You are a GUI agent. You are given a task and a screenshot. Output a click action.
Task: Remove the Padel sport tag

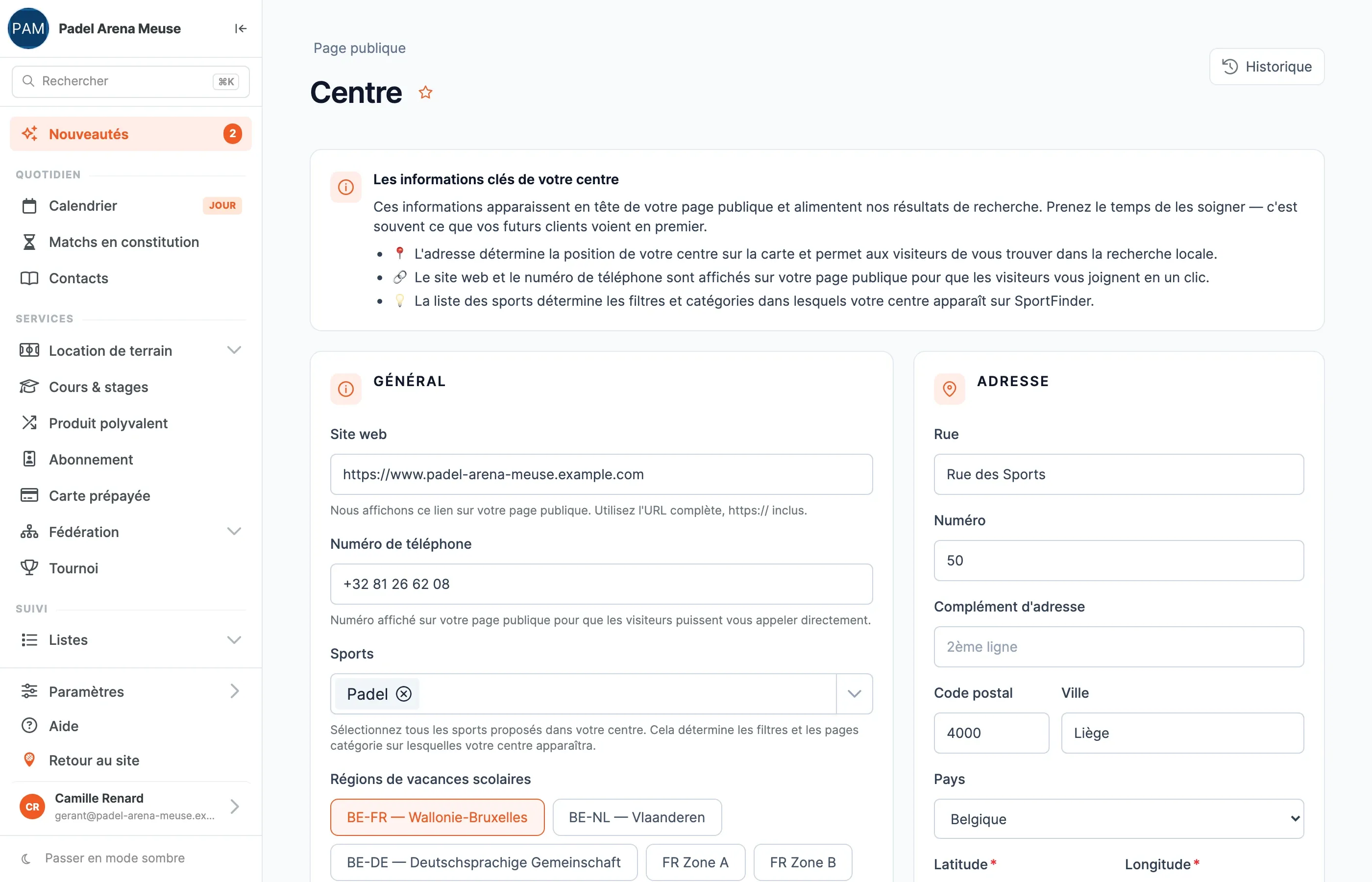click(404, 693)
